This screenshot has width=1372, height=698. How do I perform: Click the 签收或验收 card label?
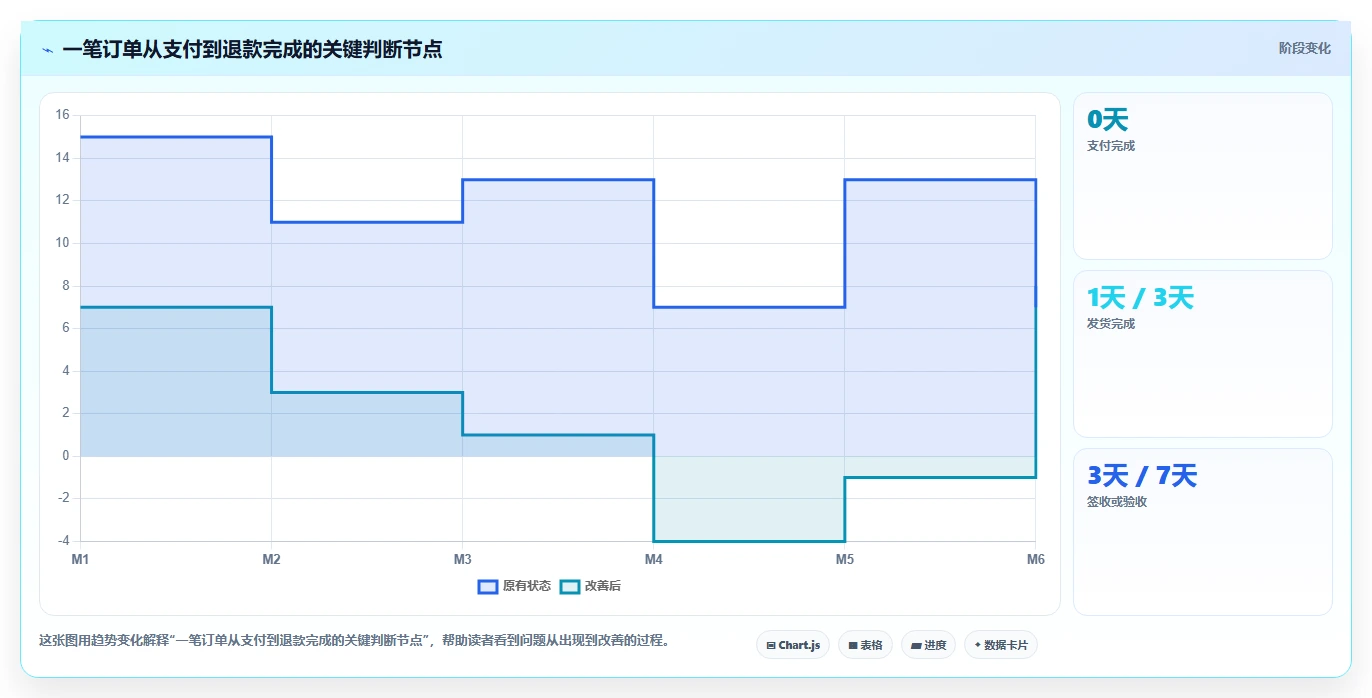[x=1117, y=502]
